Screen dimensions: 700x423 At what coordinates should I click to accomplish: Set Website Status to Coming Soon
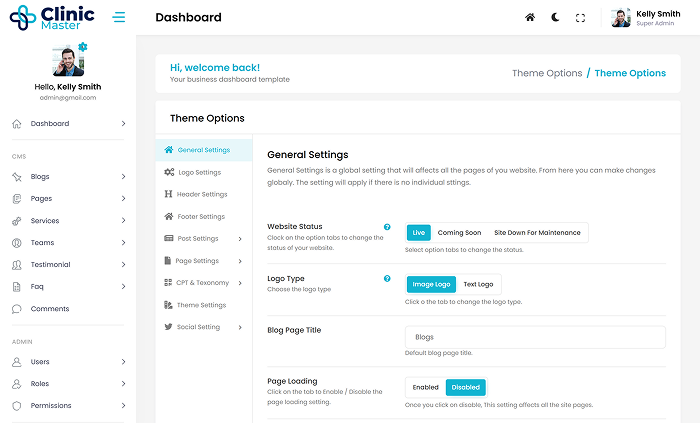point(459,232)
